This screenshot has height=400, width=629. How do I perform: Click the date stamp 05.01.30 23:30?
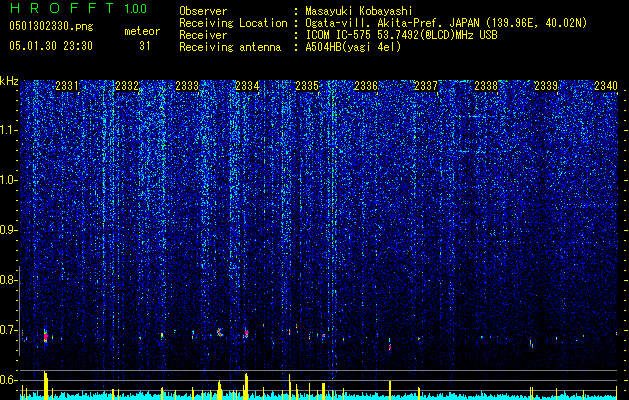click(x=51, y=46)
